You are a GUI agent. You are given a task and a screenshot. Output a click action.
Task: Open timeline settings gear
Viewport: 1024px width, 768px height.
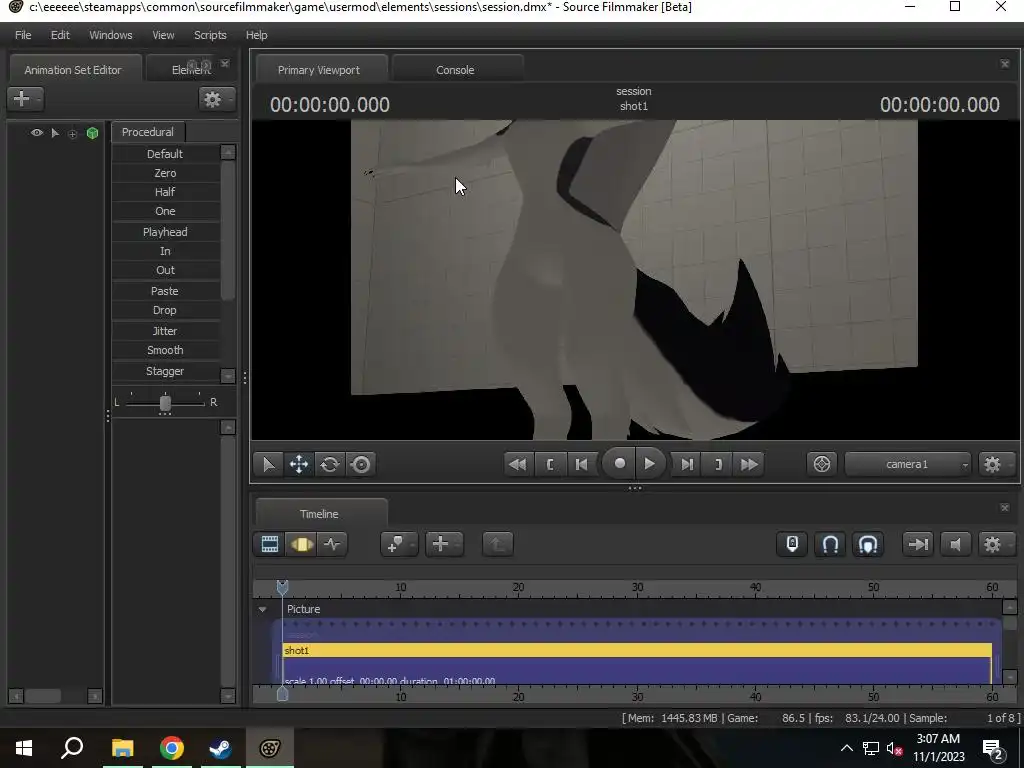pyautogui.click(x=993, y=544)
